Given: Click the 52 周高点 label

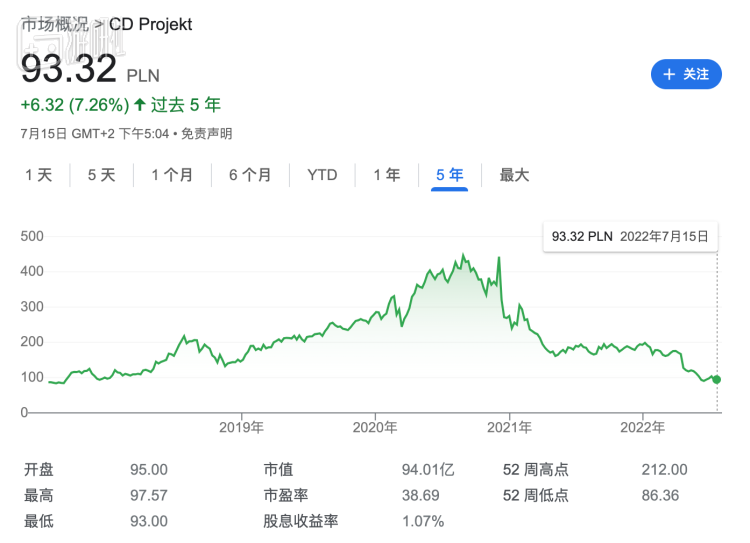Looking at the screenshot, I should pyautogui.click(x=535, y=470).
